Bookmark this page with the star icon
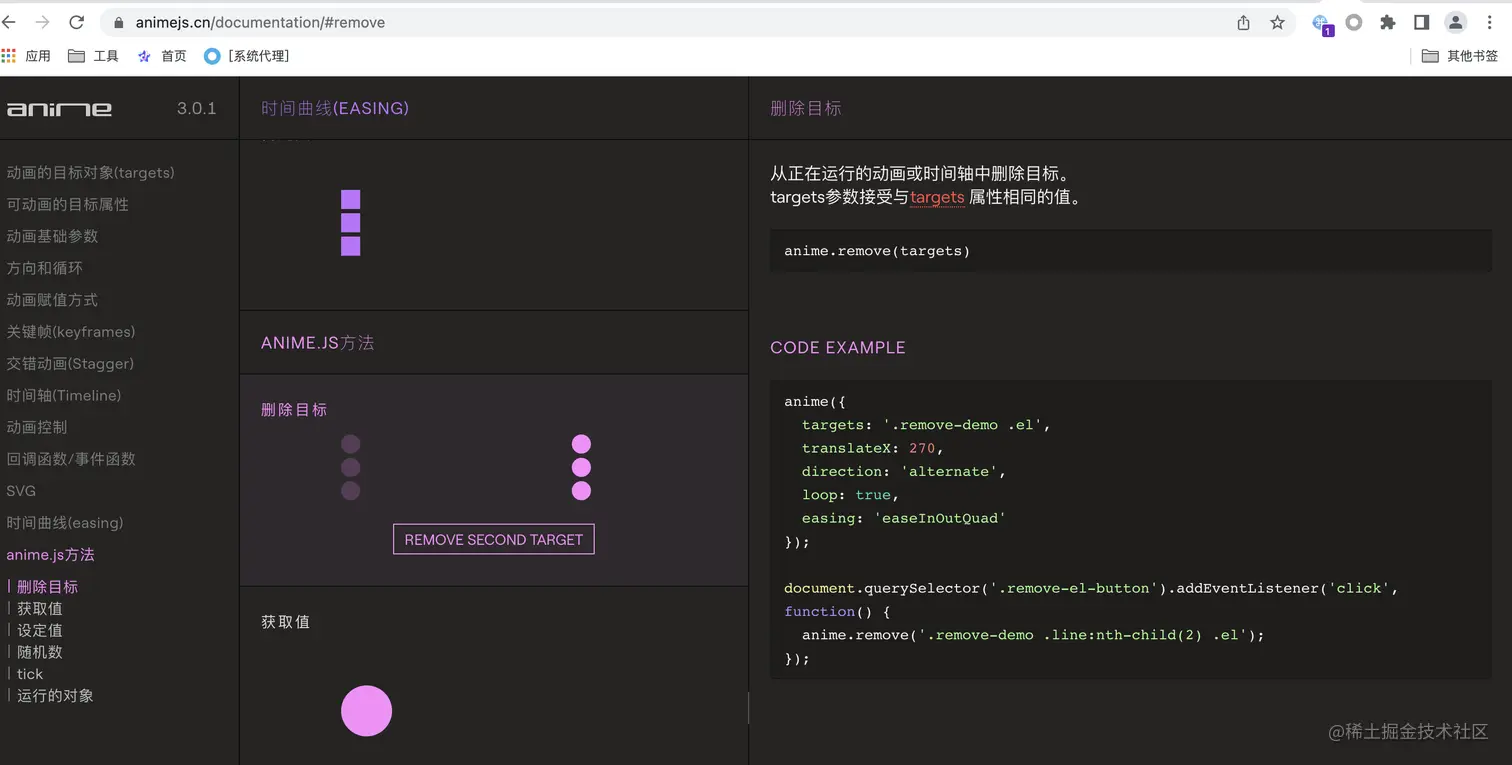The height and width of the screenshot is (765, 1512). coord(1277,22)
